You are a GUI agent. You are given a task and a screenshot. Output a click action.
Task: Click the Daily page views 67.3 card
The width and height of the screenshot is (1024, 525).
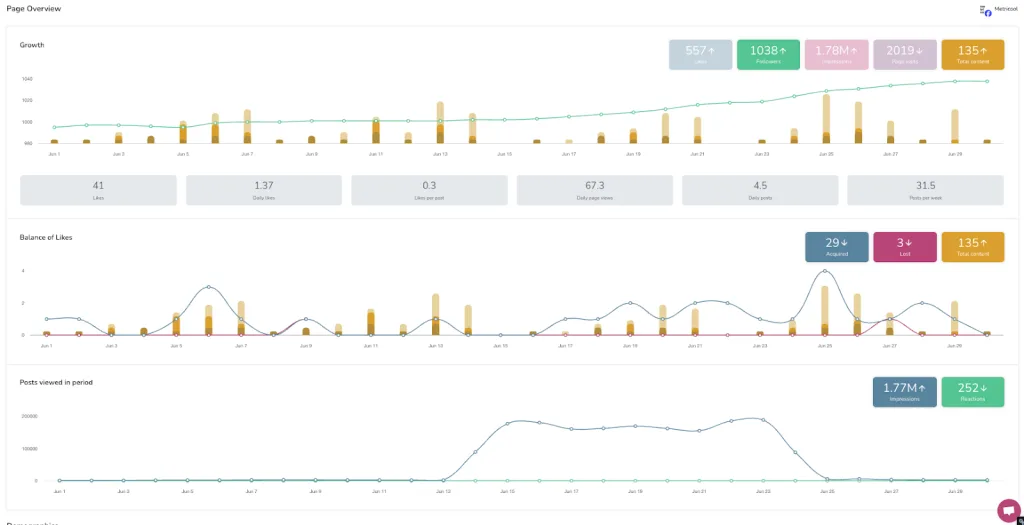click(594, 190)
